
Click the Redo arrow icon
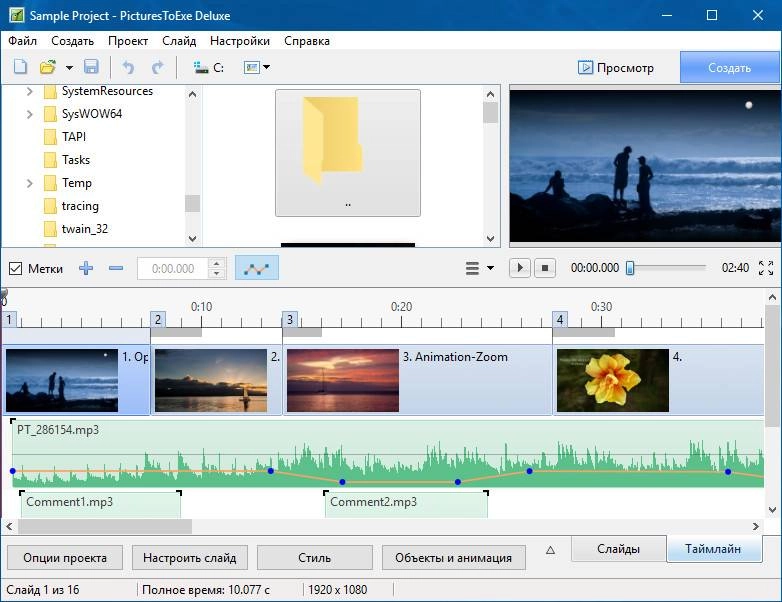pos(157,67)
